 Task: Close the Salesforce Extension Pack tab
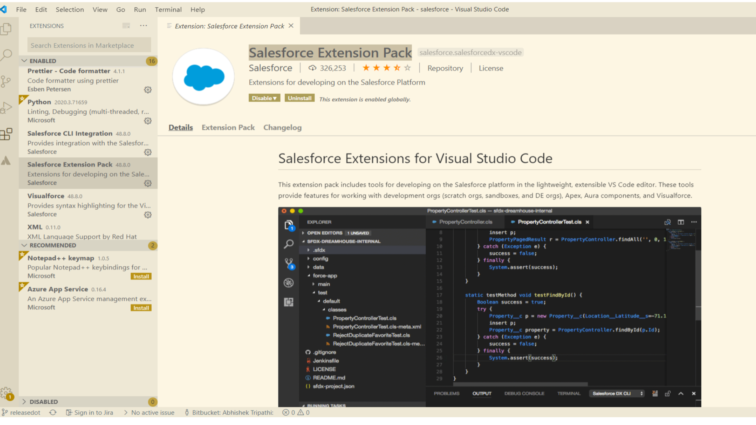[x=291, y=26]
